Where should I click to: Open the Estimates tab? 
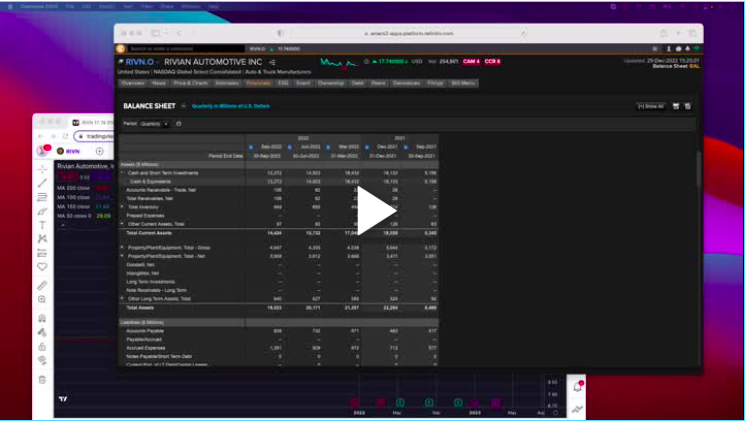tap(227, 83)
